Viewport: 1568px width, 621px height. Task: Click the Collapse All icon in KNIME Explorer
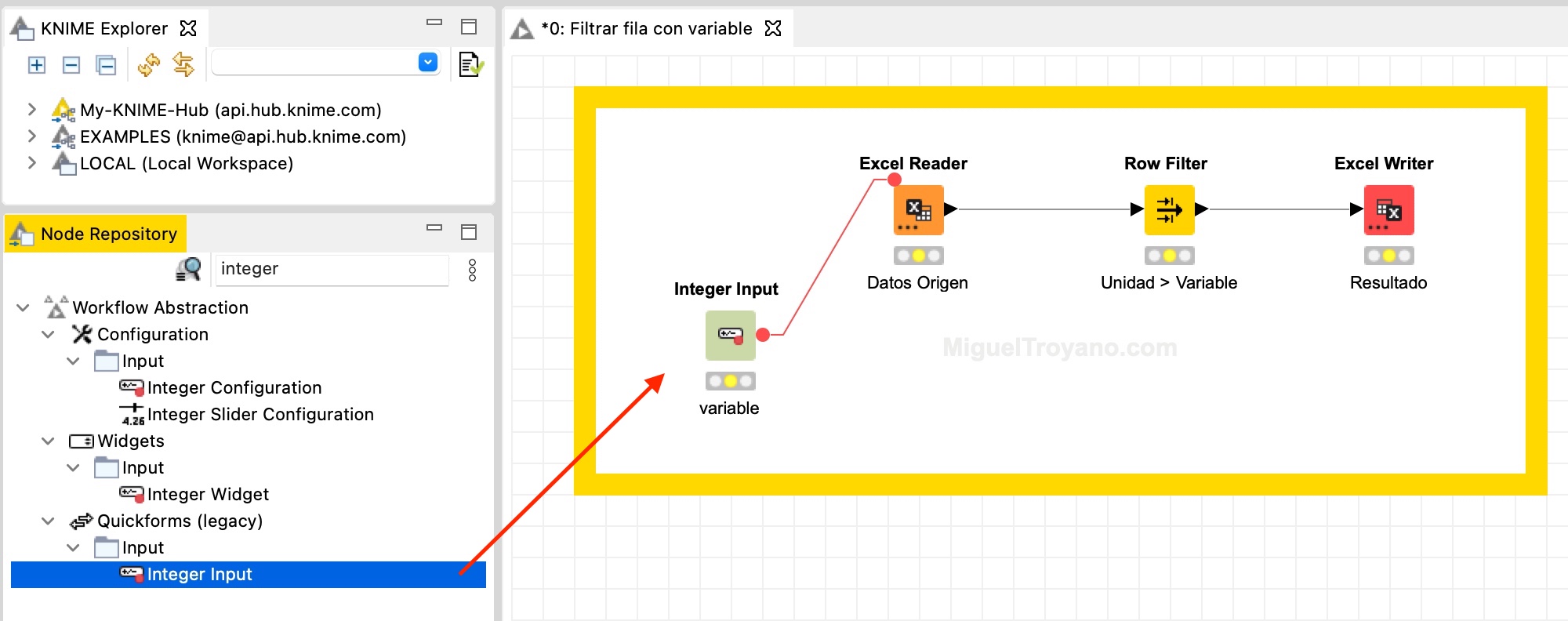click(x=106, y=65)
